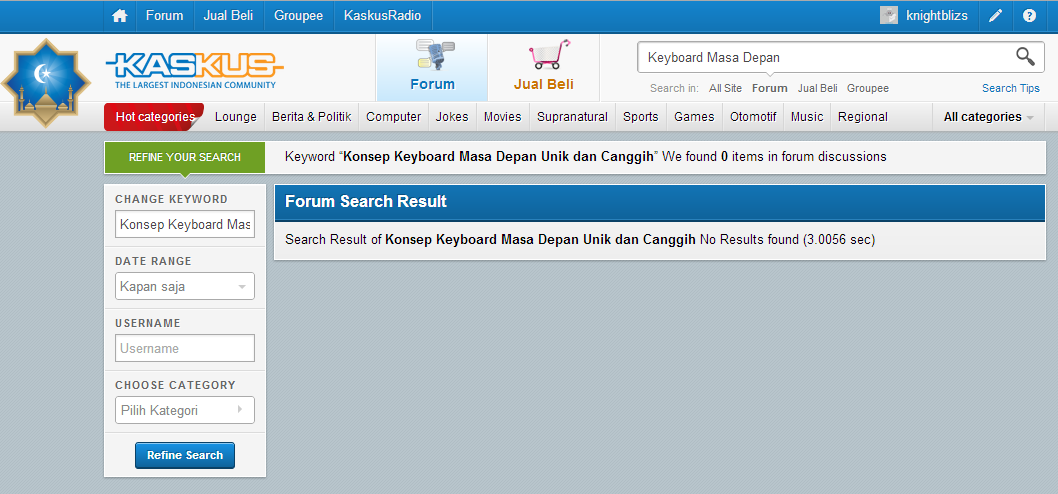Image resolution: width=1058 pixels, height=494 pixels.
Task: Search in Groupee scope
Action: coord(868,88)
